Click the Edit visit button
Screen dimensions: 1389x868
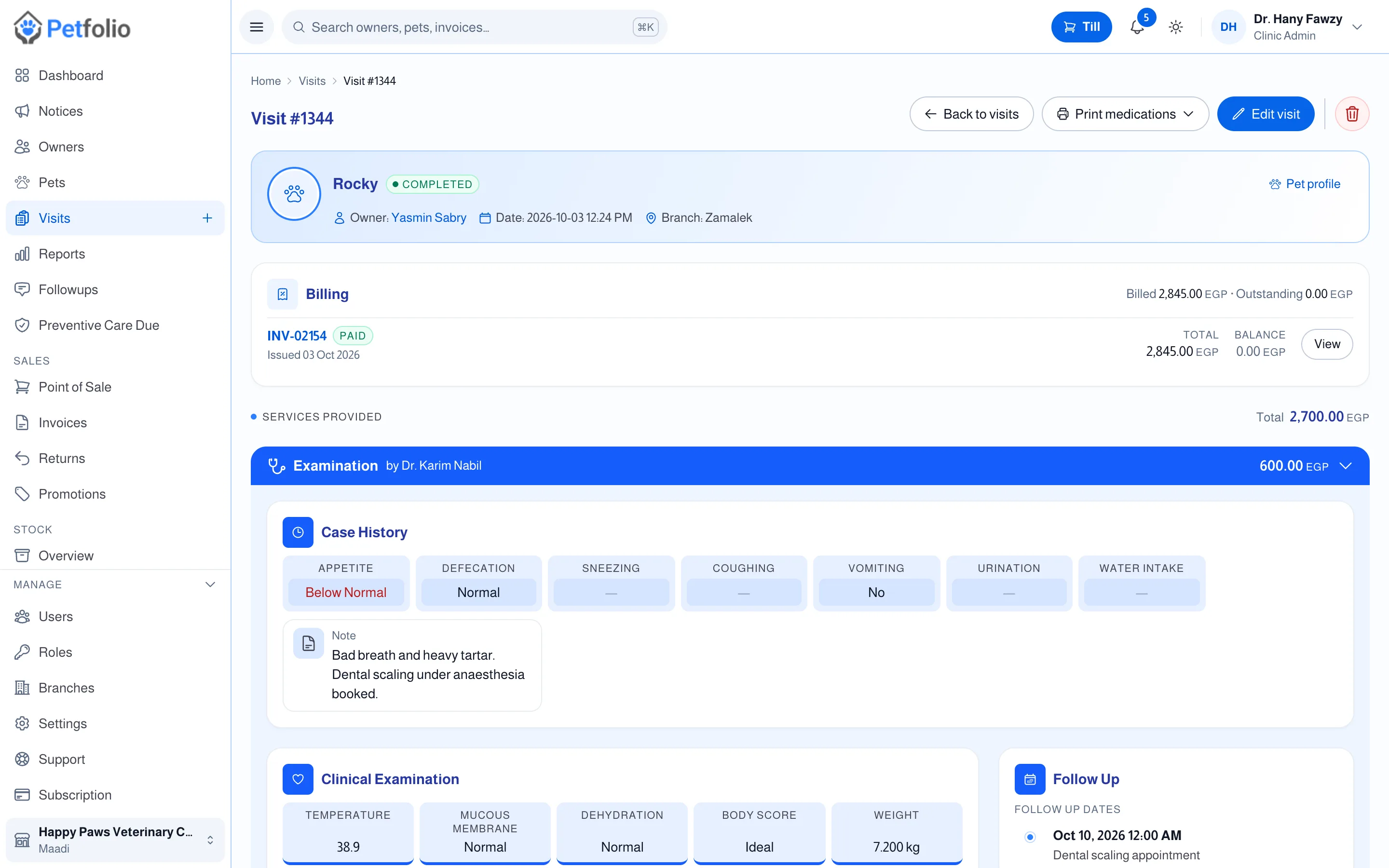click(1266, 114)
